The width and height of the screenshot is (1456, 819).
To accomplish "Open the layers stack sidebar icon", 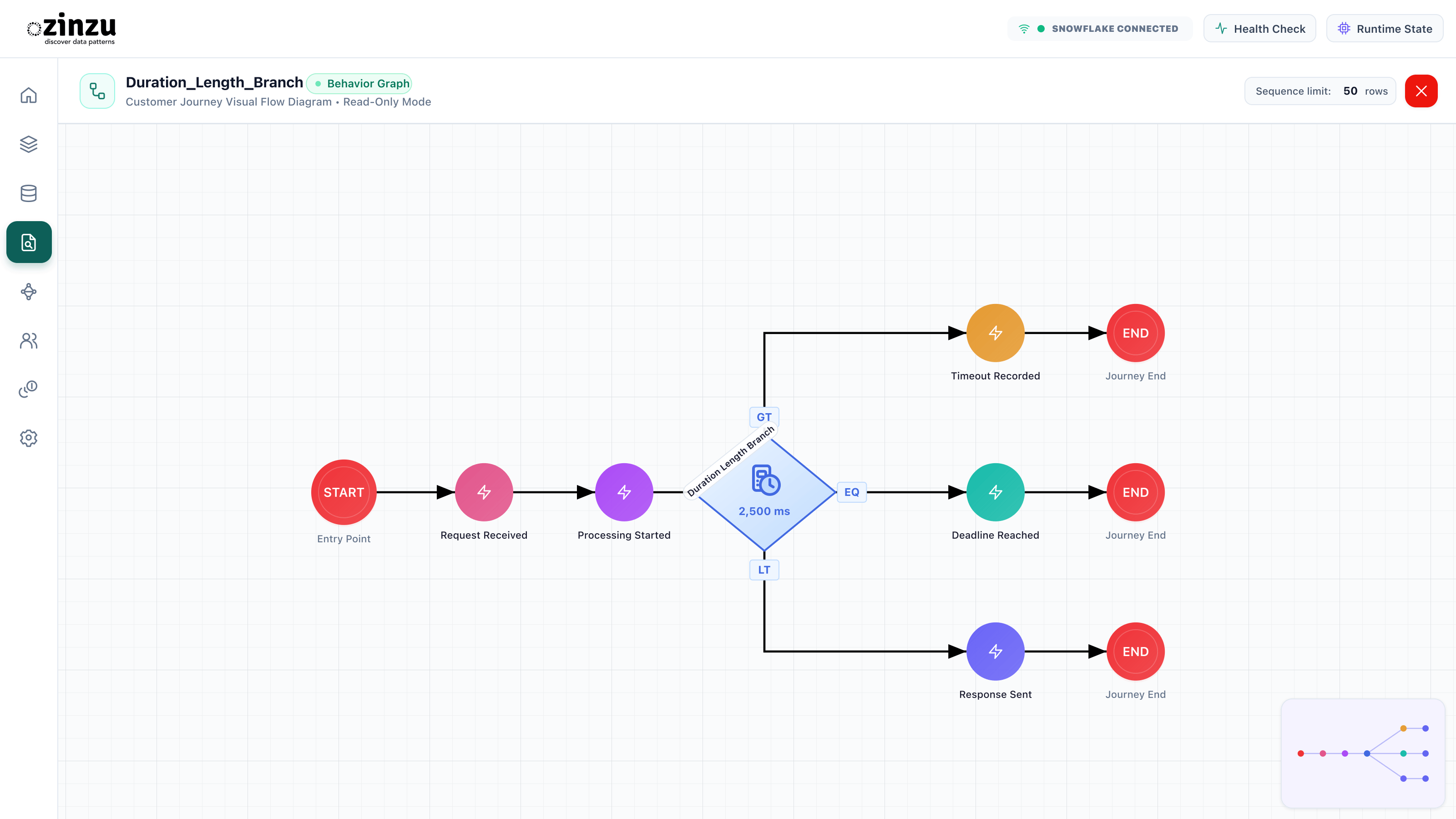I will click(28, 144).
